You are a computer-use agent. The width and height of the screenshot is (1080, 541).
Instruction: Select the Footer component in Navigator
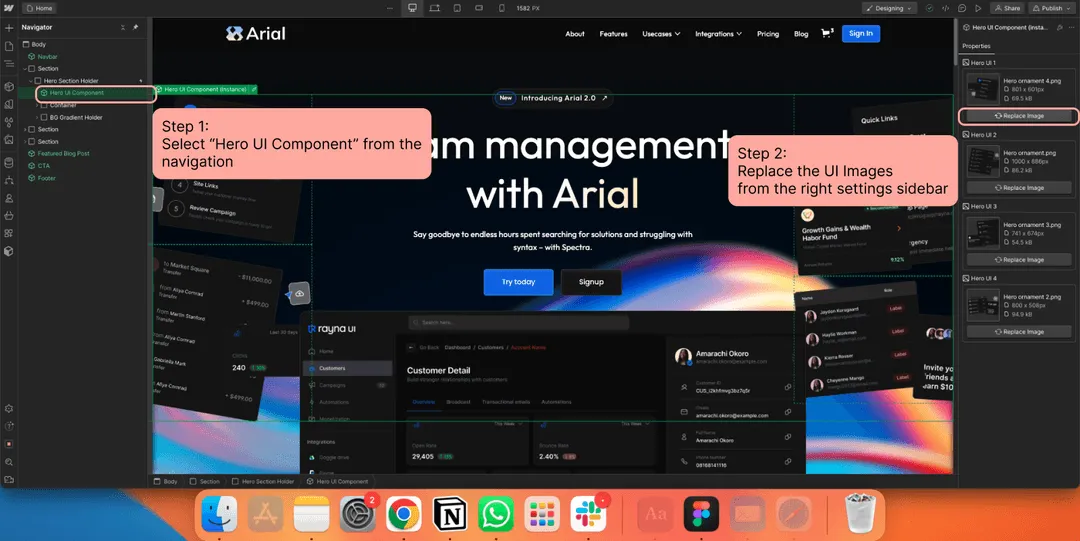(47, 178)
